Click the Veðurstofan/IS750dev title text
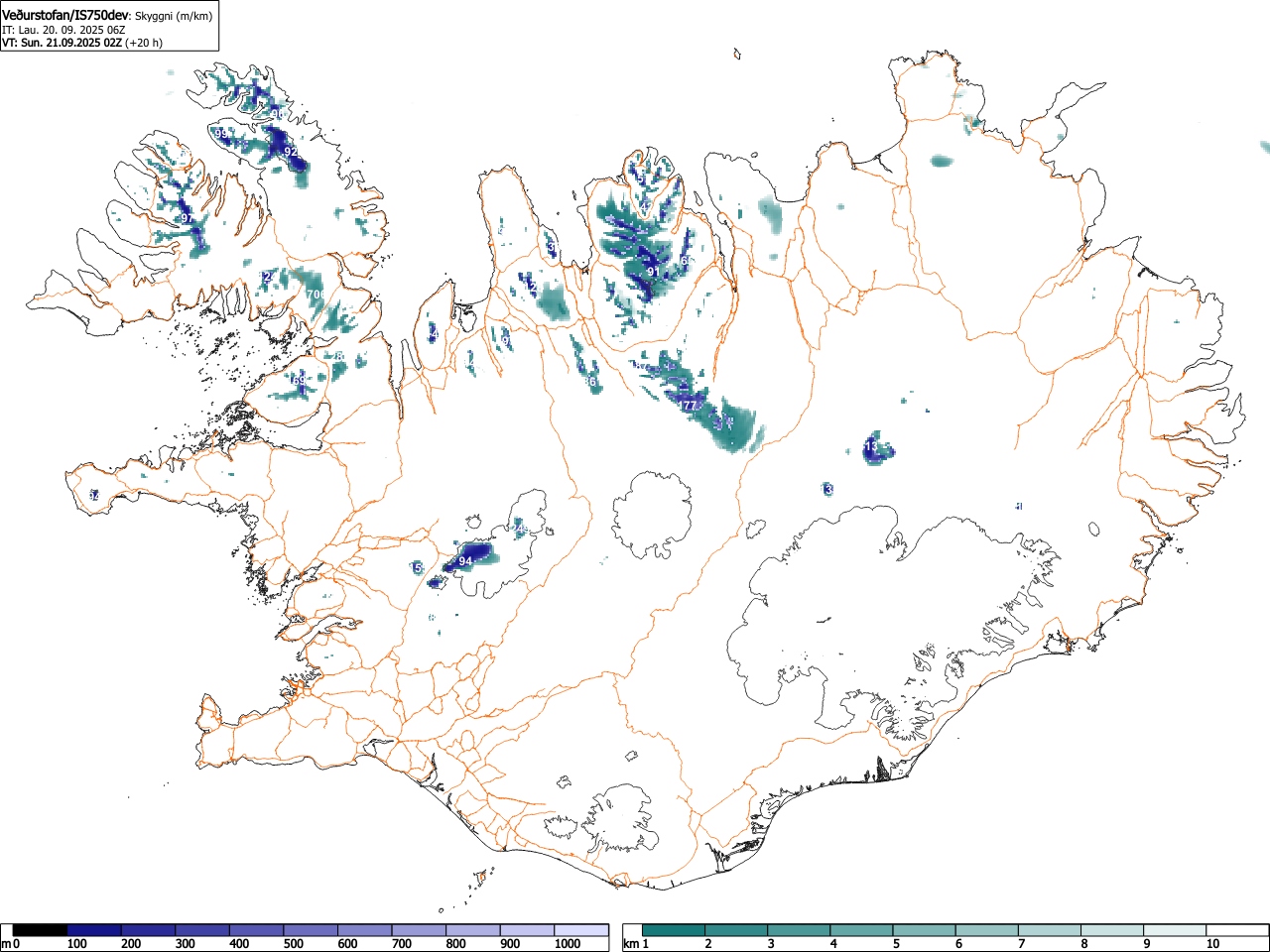 65,16
